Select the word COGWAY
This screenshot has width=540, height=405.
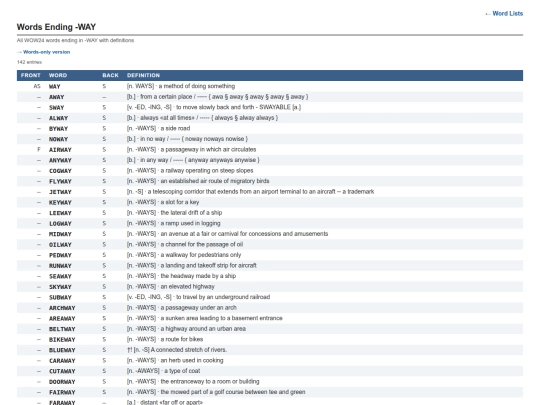pyautogui.click(x=60, y=171)
